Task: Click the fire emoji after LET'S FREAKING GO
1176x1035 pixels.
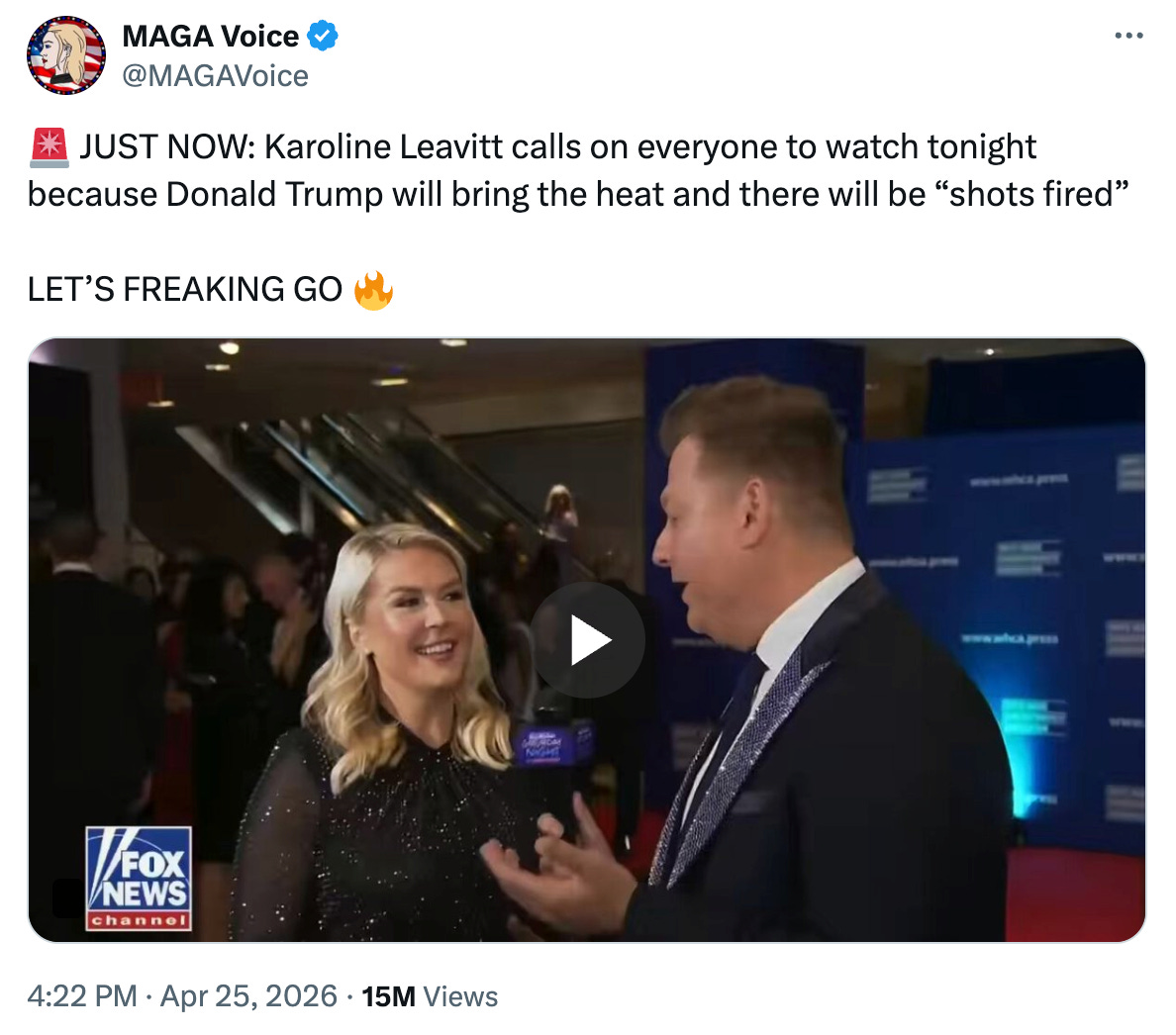Action: click(373, 290)
